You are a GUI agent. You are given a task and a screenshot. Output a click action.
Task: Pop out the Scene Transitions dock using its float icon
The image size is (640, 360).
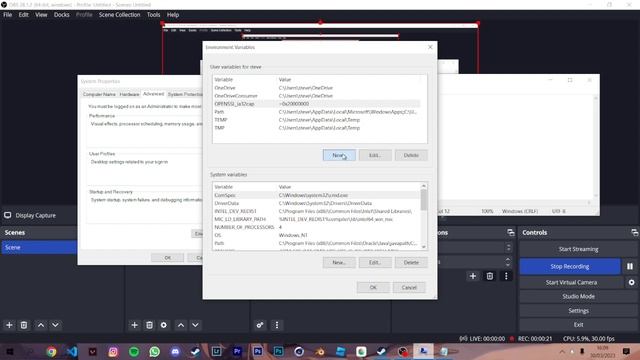511,232
